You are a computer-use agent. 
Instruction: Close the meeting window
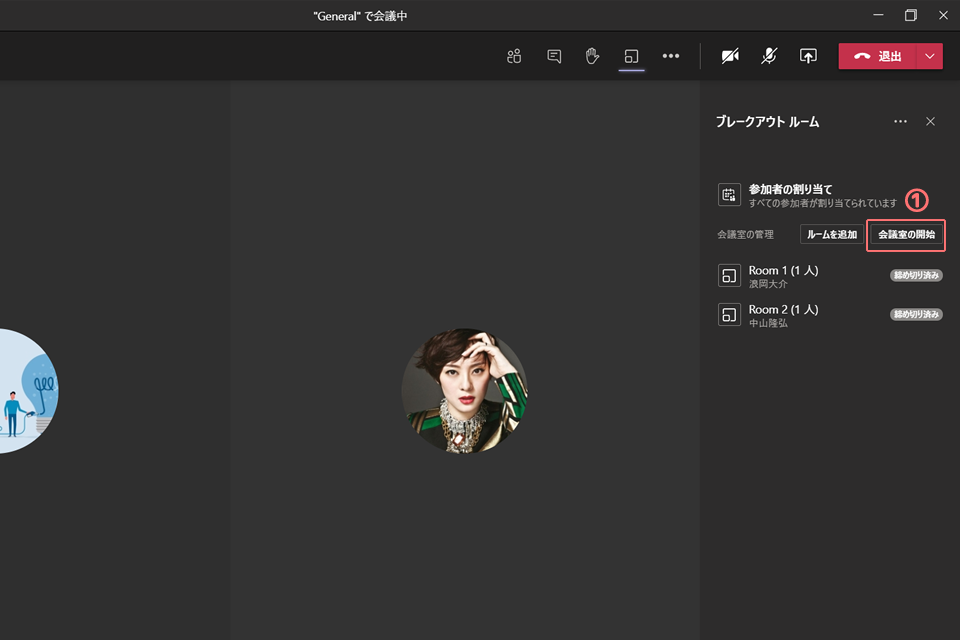tap(943, 15)
